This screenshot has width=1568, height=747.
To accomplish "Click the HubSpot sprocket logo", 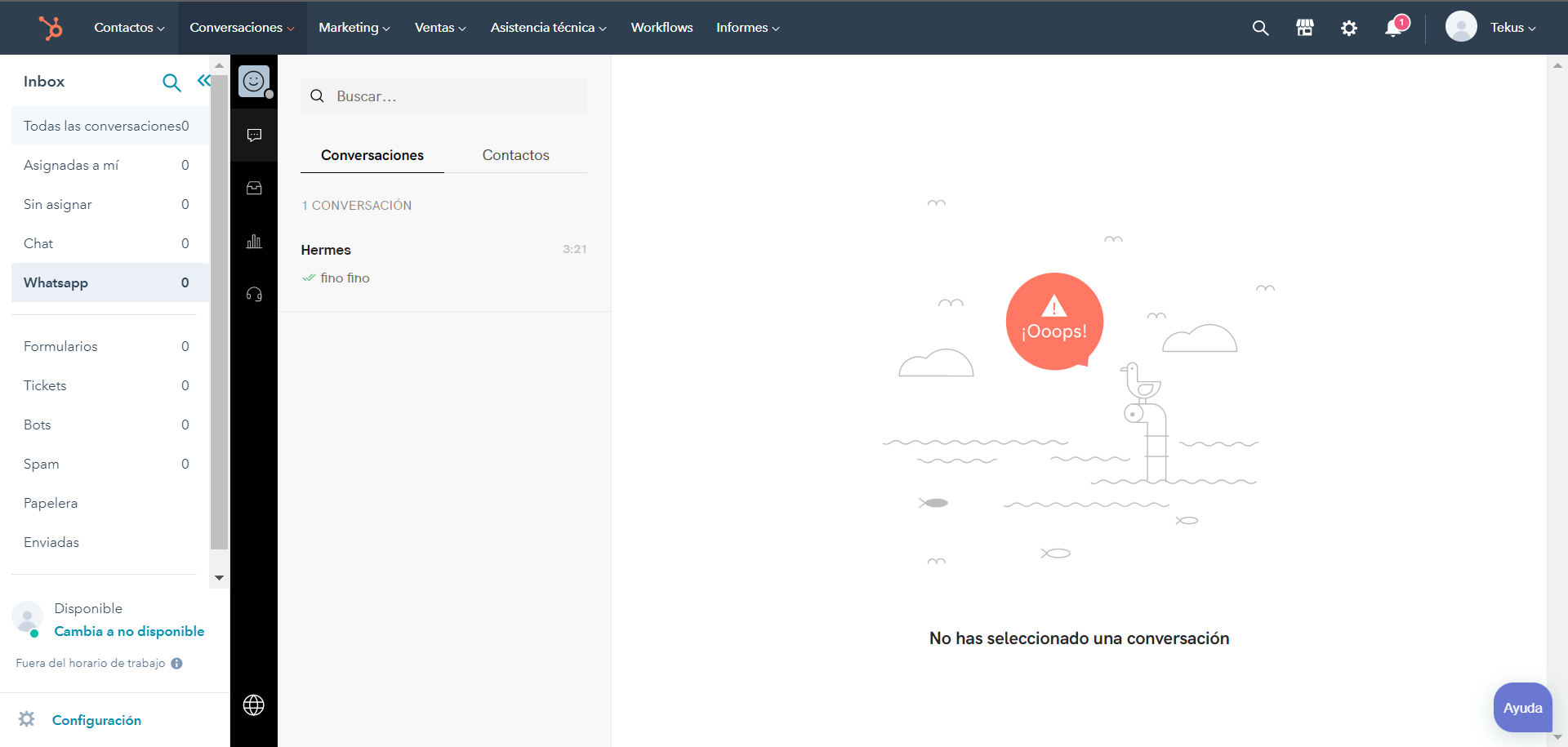I will pos(51,28).
